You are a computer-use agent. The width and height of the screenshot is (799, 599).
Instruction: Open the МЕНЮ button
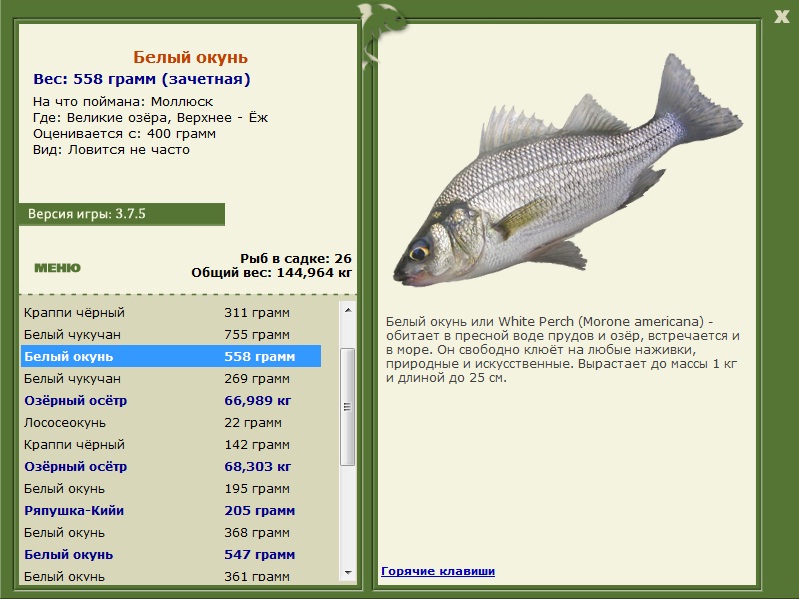click(57, 268)
